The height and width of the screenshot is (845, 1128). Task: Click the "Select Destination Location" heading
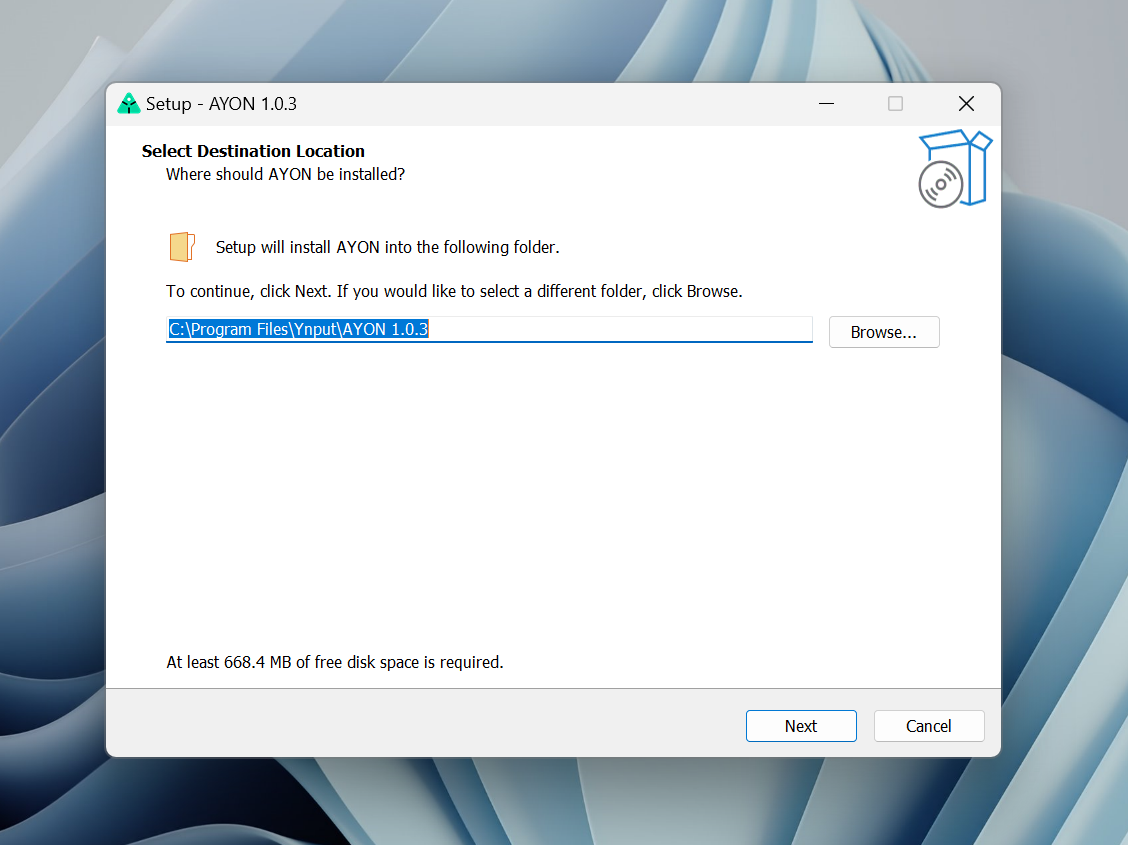[x=253, y=151]
